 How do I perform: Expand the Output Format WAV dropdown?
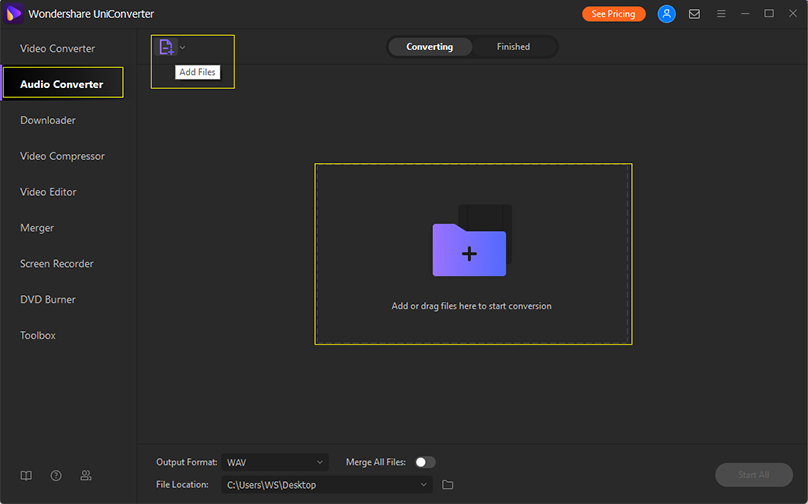coord(275,462)
